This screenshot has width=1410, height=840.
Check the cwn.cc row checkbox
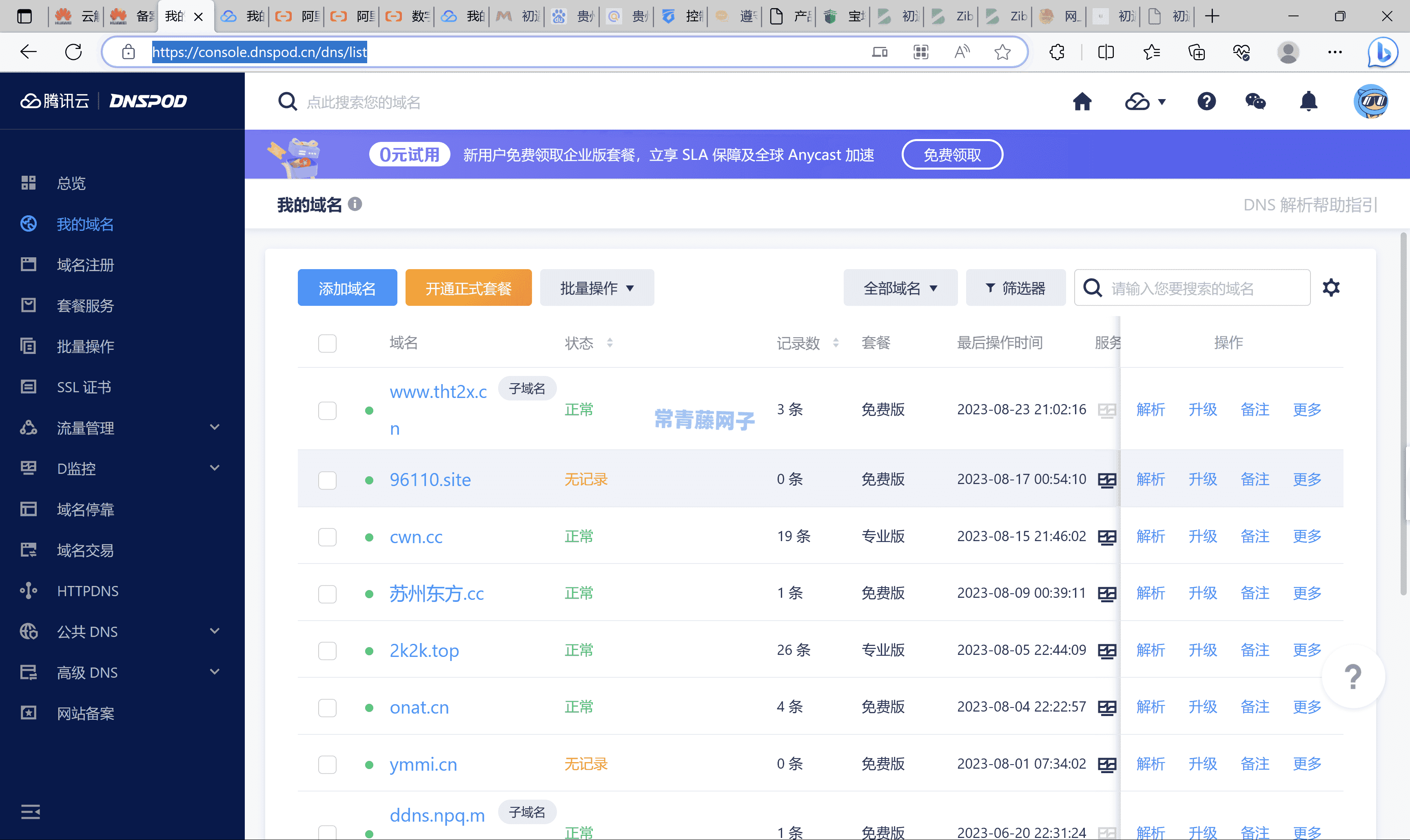(x=327, y=537)
